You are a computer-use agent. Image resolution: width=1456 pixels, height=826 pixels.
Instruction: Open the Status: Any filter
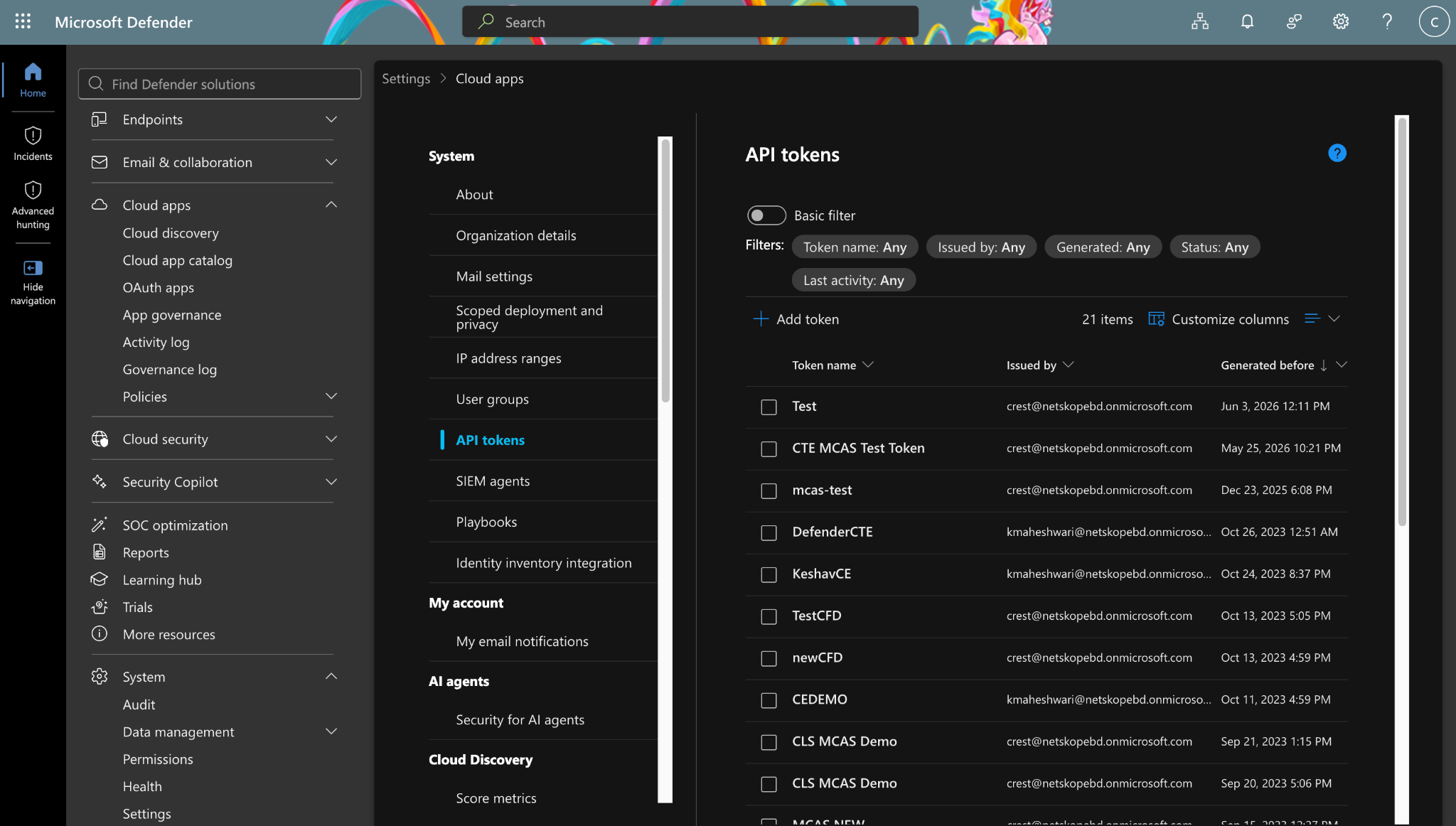pyautogui.click(x=1214, y=247)
